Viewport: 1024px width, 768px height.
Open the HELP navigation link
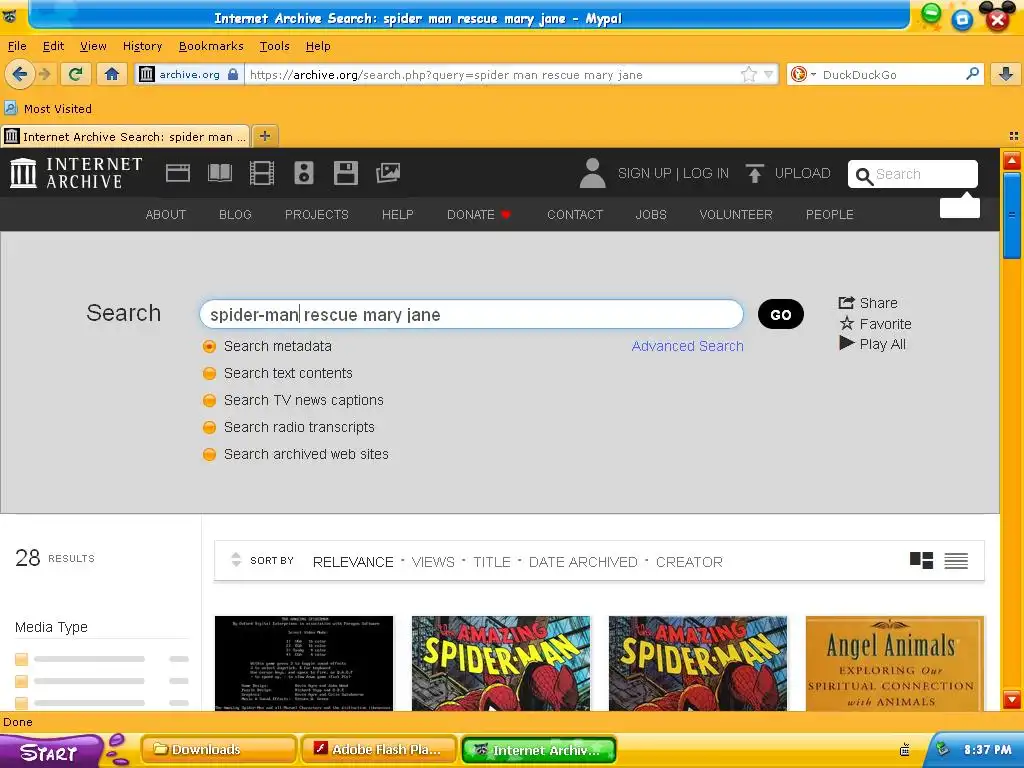(398, 214)
